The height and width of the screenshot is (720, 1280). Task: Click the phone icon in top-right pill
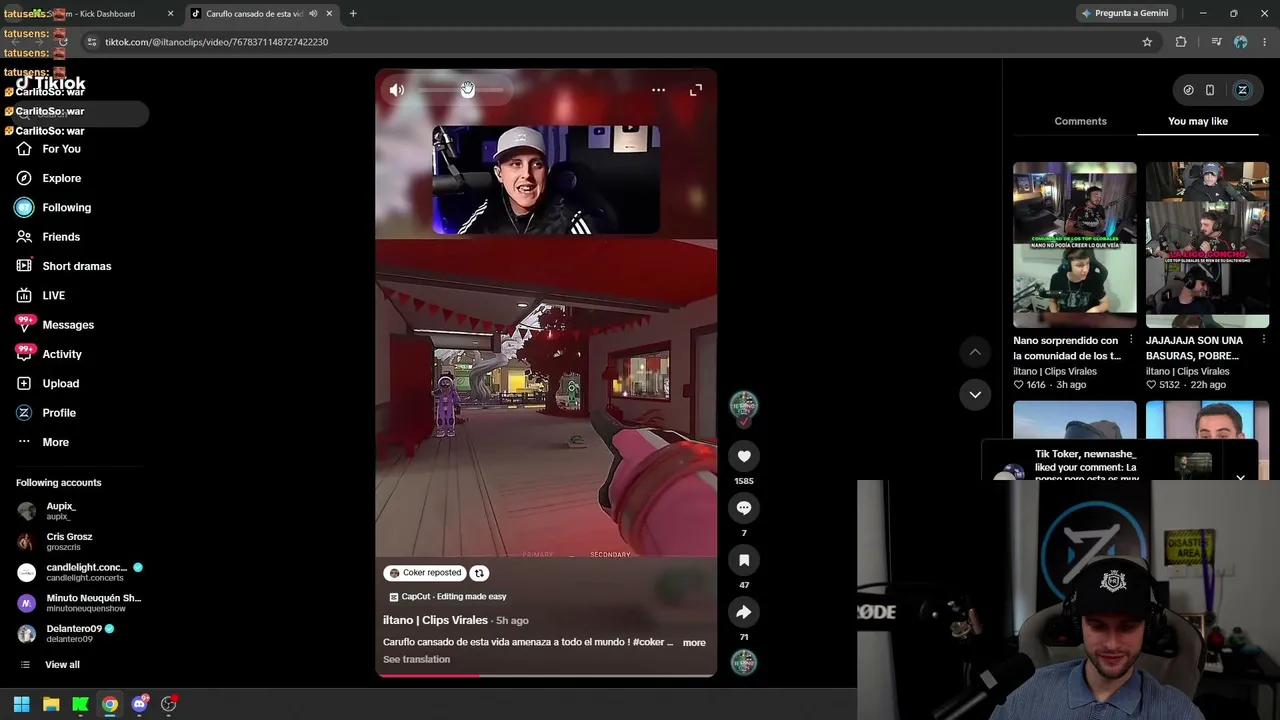1210,90
